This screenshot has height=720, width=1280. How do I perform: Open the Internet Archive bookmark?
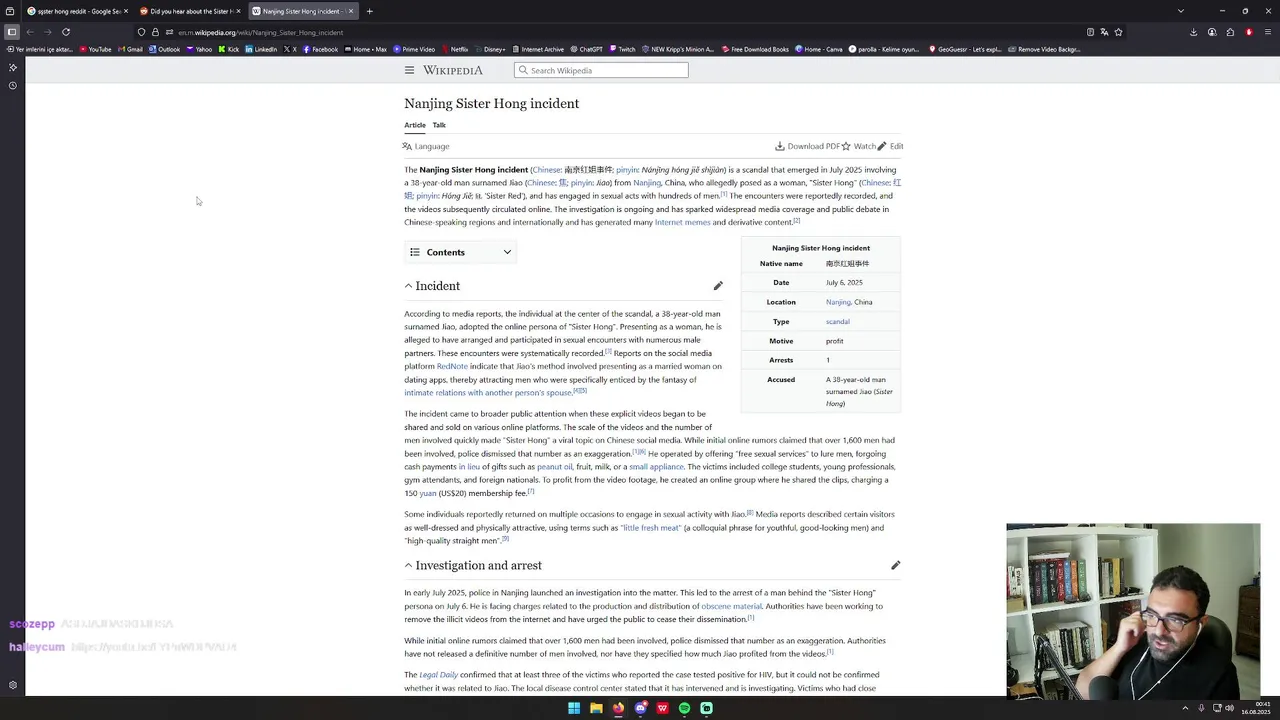pos(538,49)
